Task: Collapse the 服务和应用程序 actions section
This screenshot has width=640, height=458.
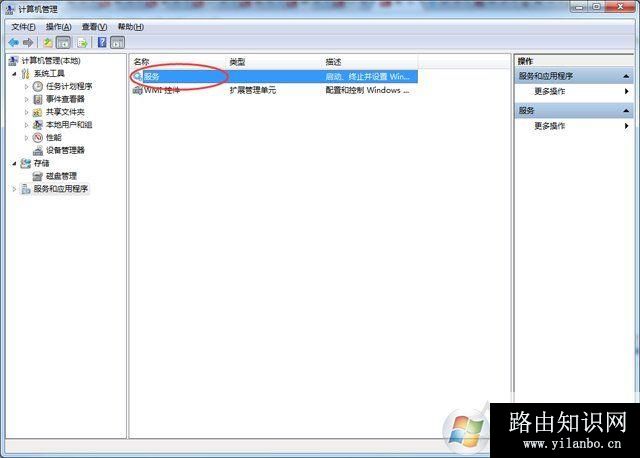Action: [626, 76]
